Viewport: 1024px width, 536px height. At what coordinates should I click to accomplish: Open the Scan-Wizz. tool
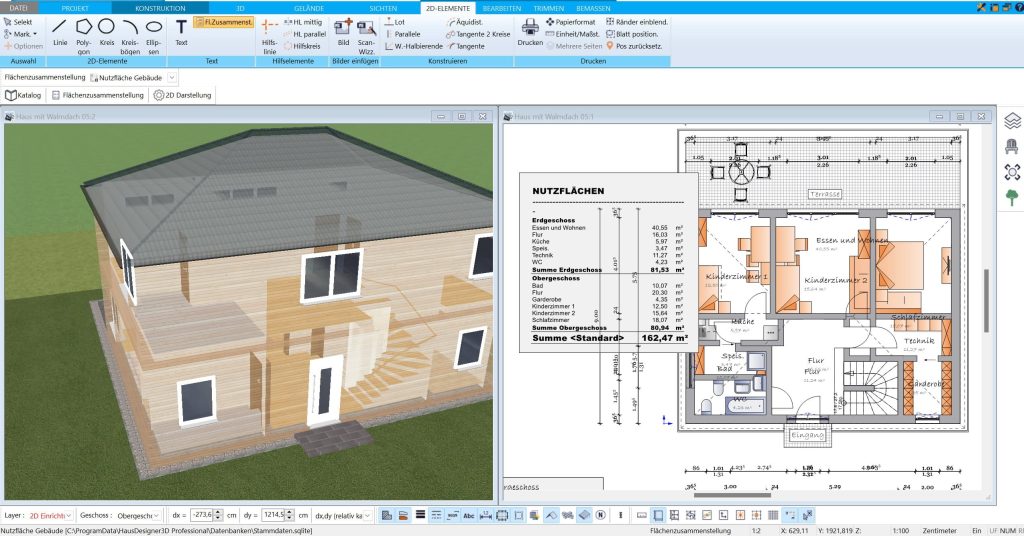pyautogui.click(x=366, y=37)
